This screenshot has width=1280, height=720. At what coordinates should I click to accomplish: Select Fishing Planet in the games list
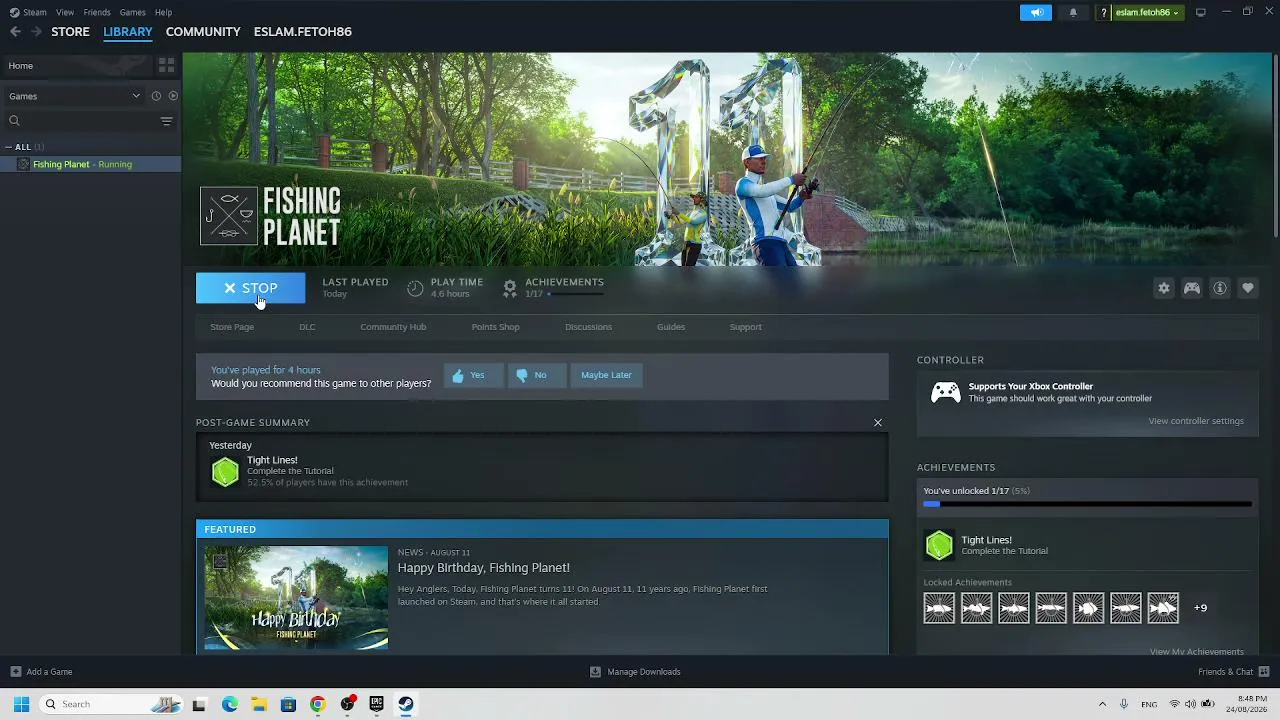(90, 164)
